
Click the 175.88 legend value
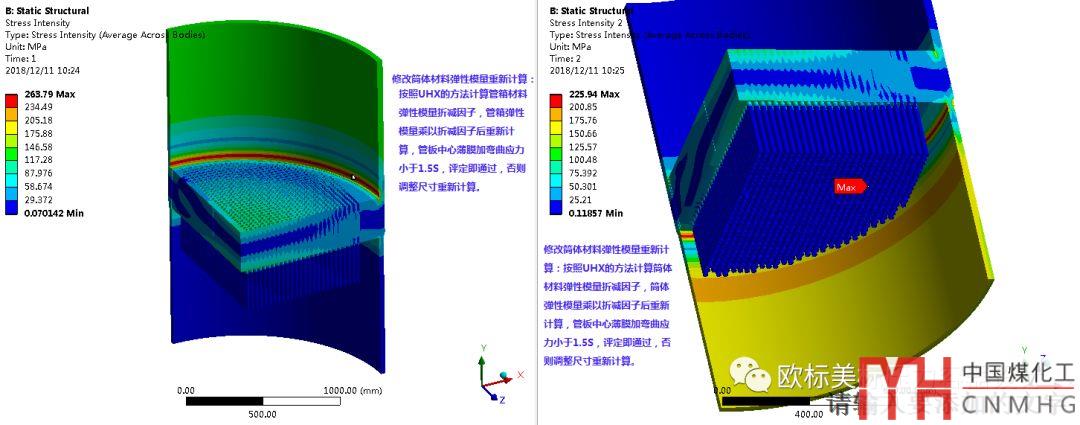pyautogui.click(x=38, y=133)
